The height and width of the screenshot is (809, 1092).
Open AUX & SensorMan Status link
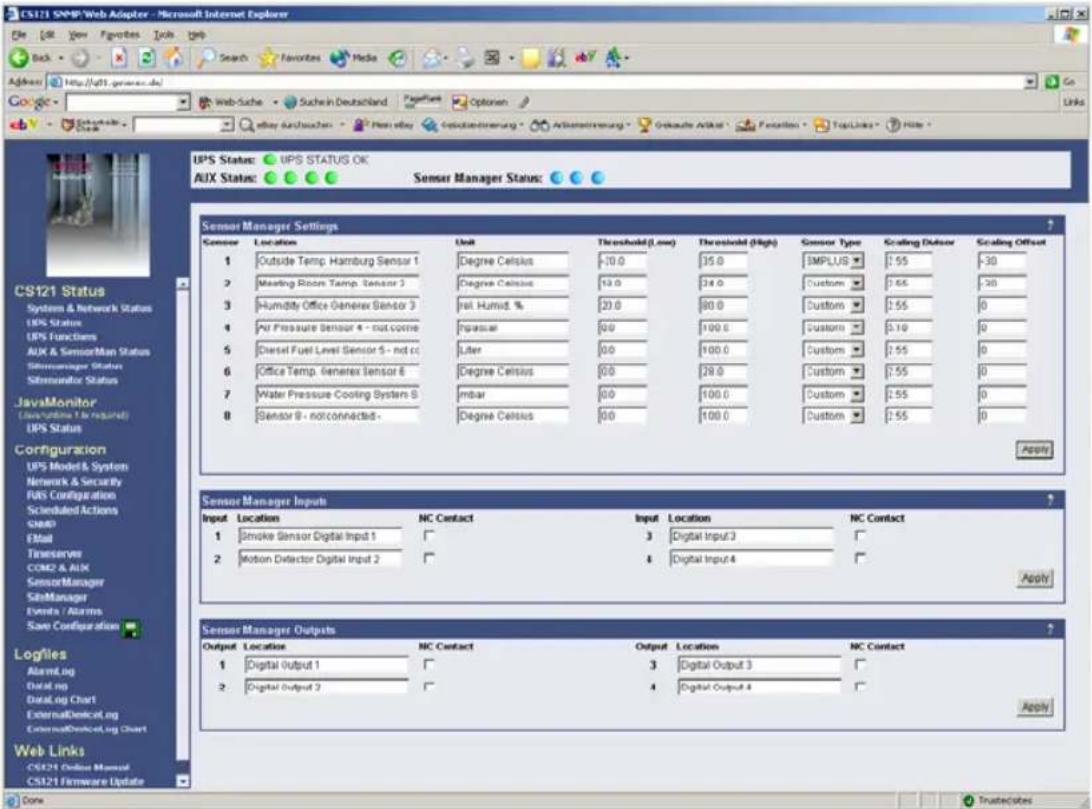[88, 352]
